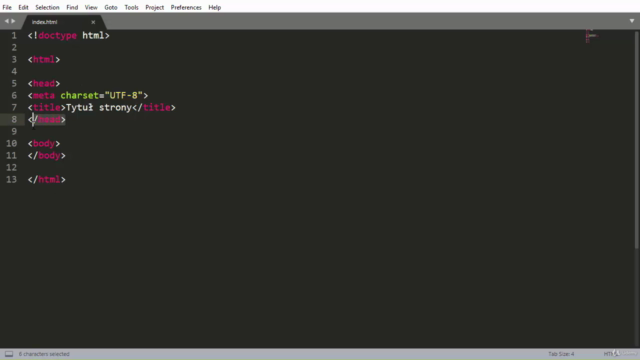Open the Goto menu
This screenshot has width=640, height=360.
(111, 7)
